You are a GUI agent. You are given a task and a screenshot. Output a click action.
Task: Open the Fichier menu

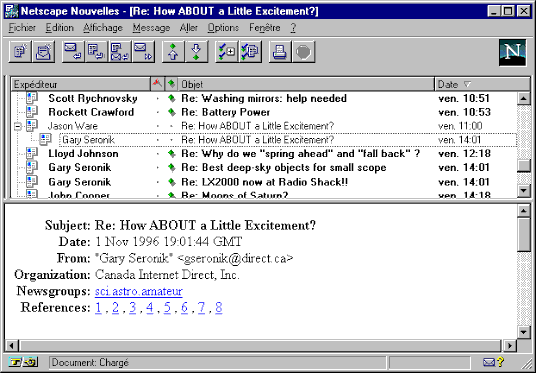click(22, 28)
